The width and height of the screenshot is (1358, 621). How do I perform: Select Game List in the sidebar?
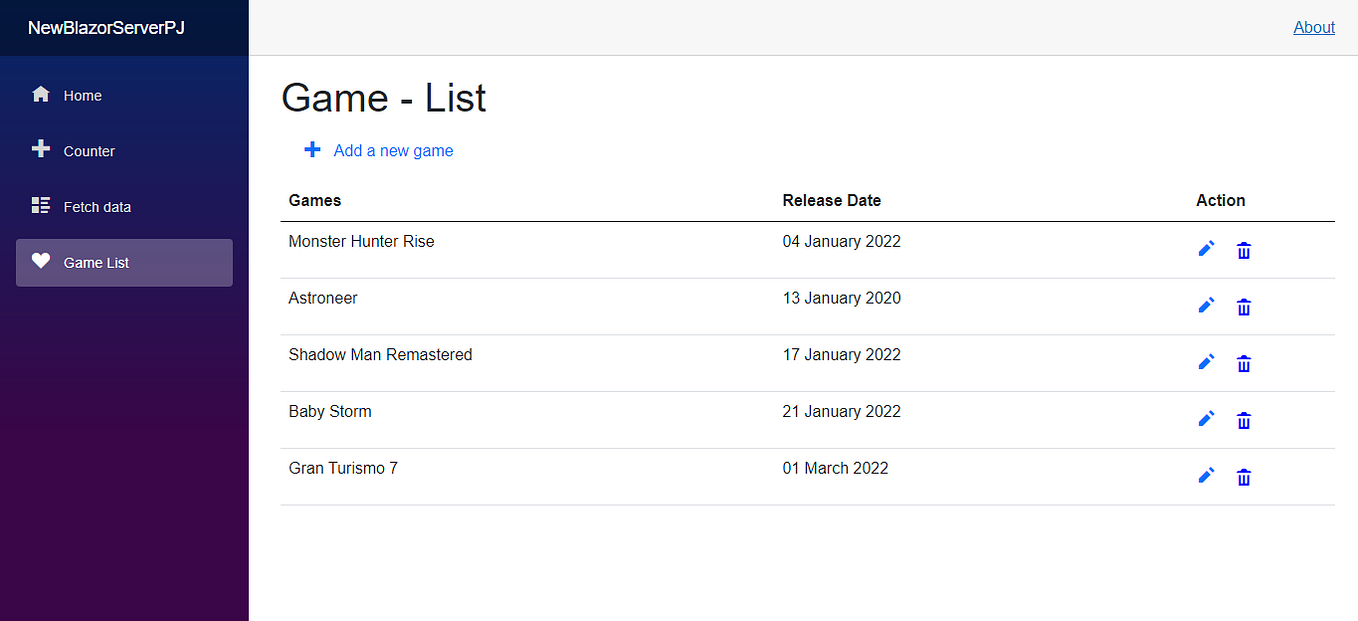[x=96, y=263]
